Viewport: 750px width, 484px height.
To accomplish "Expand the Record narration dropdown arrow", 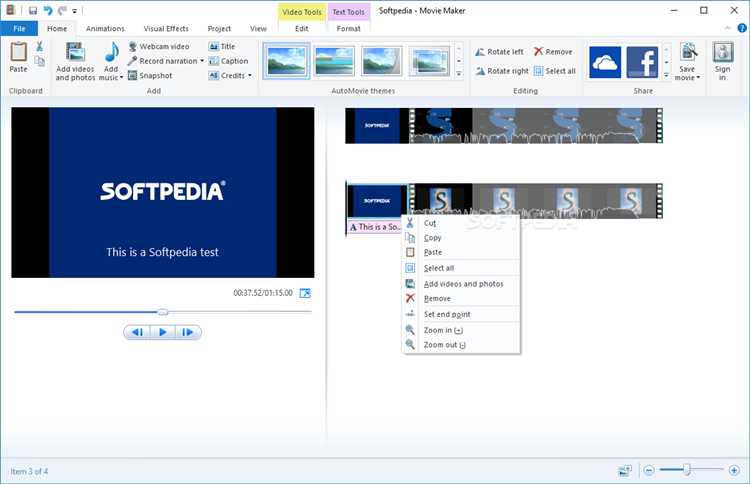I will pos(202,61).
